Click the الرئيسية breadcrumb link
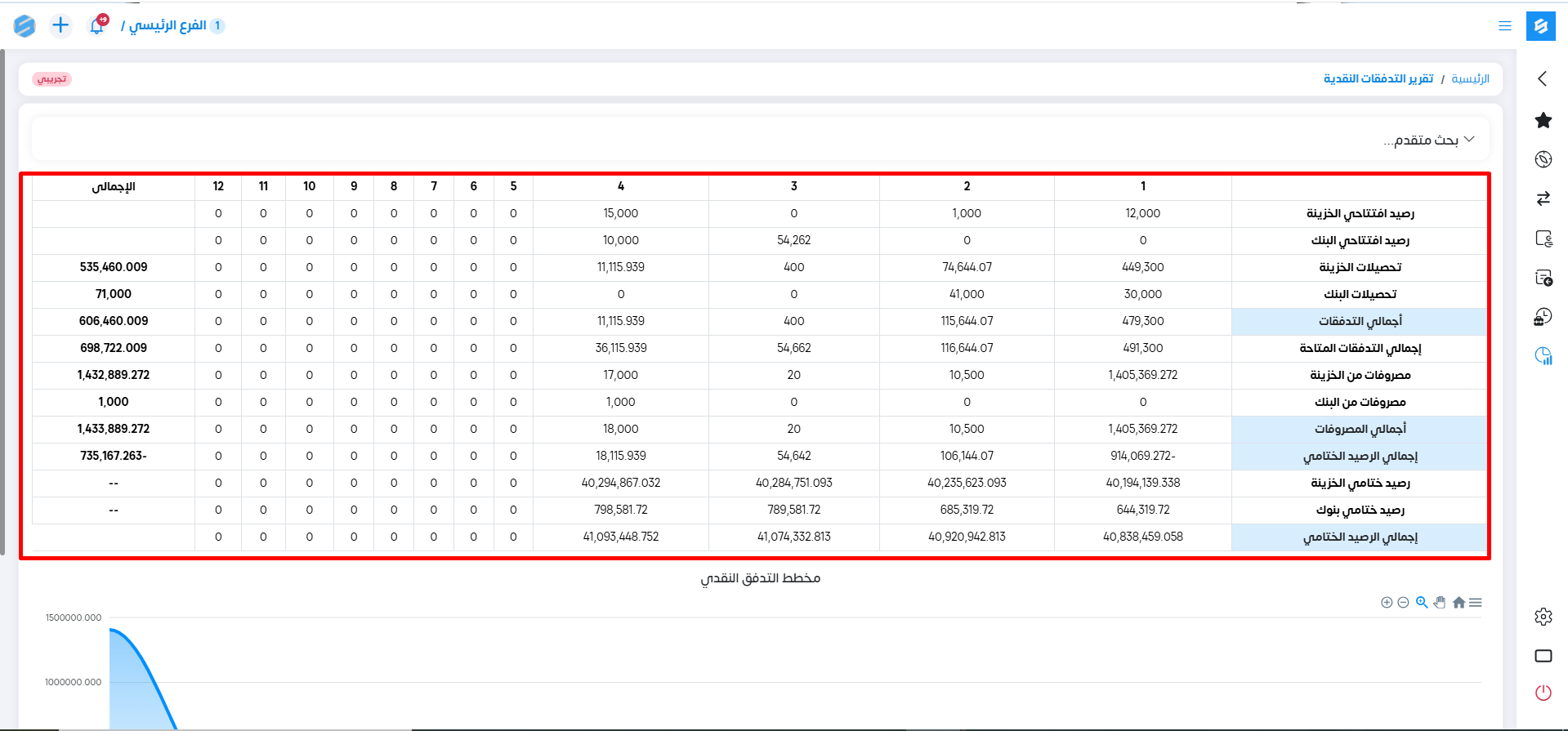1568x731 pixels. point(1470,79)
